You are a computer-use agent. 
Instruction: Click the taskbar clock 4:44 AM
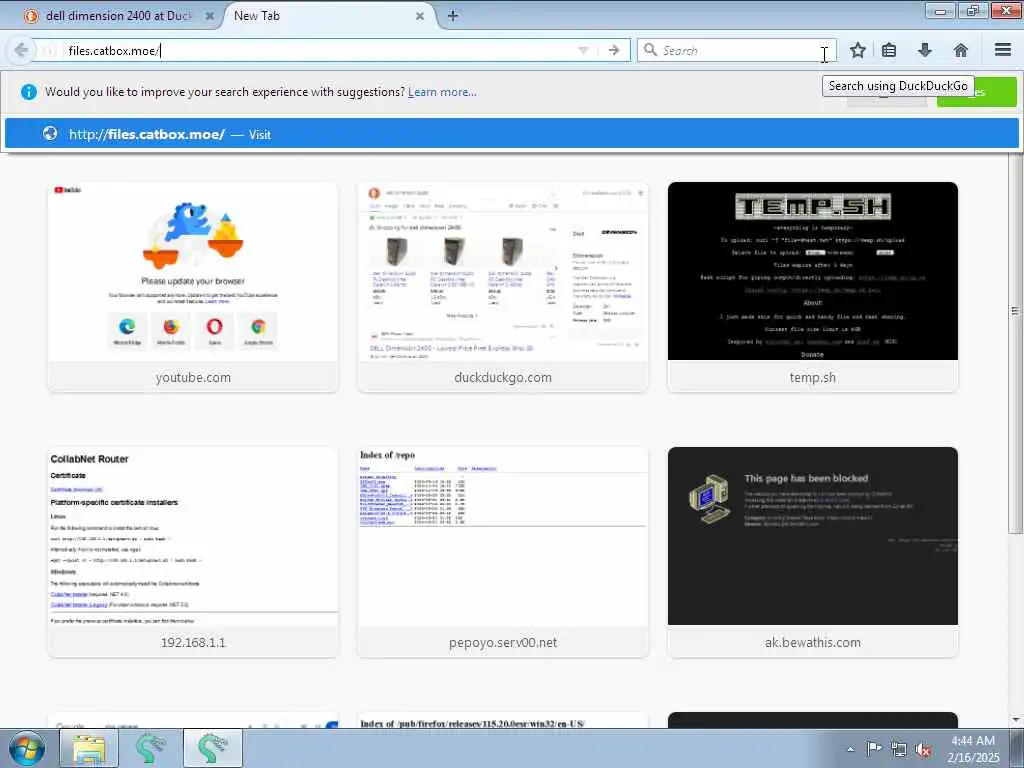click(x=973, y=741)
